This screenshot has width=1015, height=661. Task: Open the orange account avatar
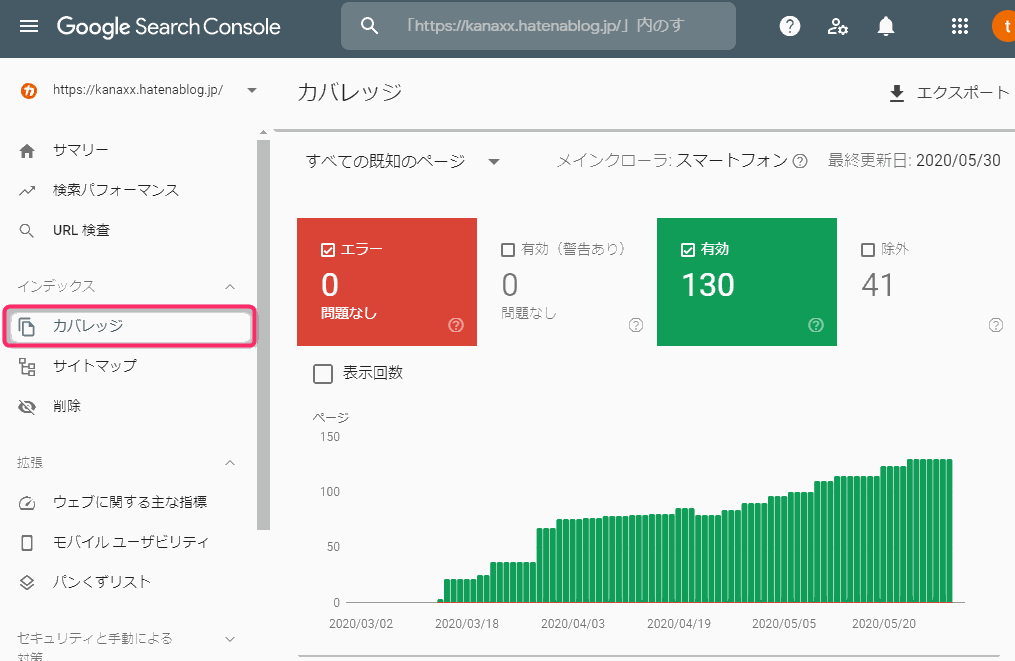coord(1005,26)
